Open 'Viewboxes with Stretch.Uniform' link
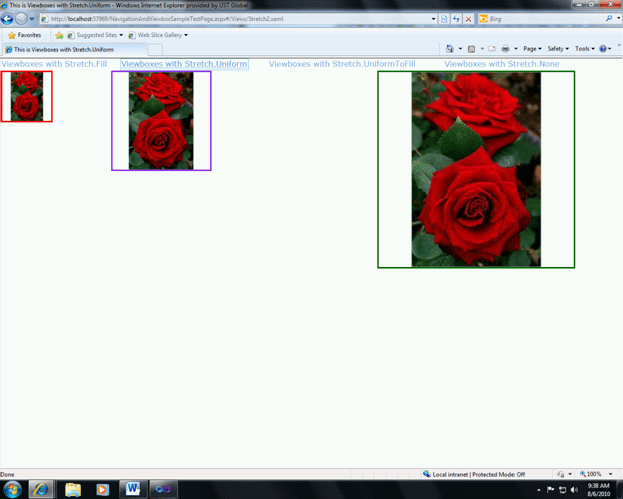The width and height of the screenshot is (623, 499). (184, 64)
